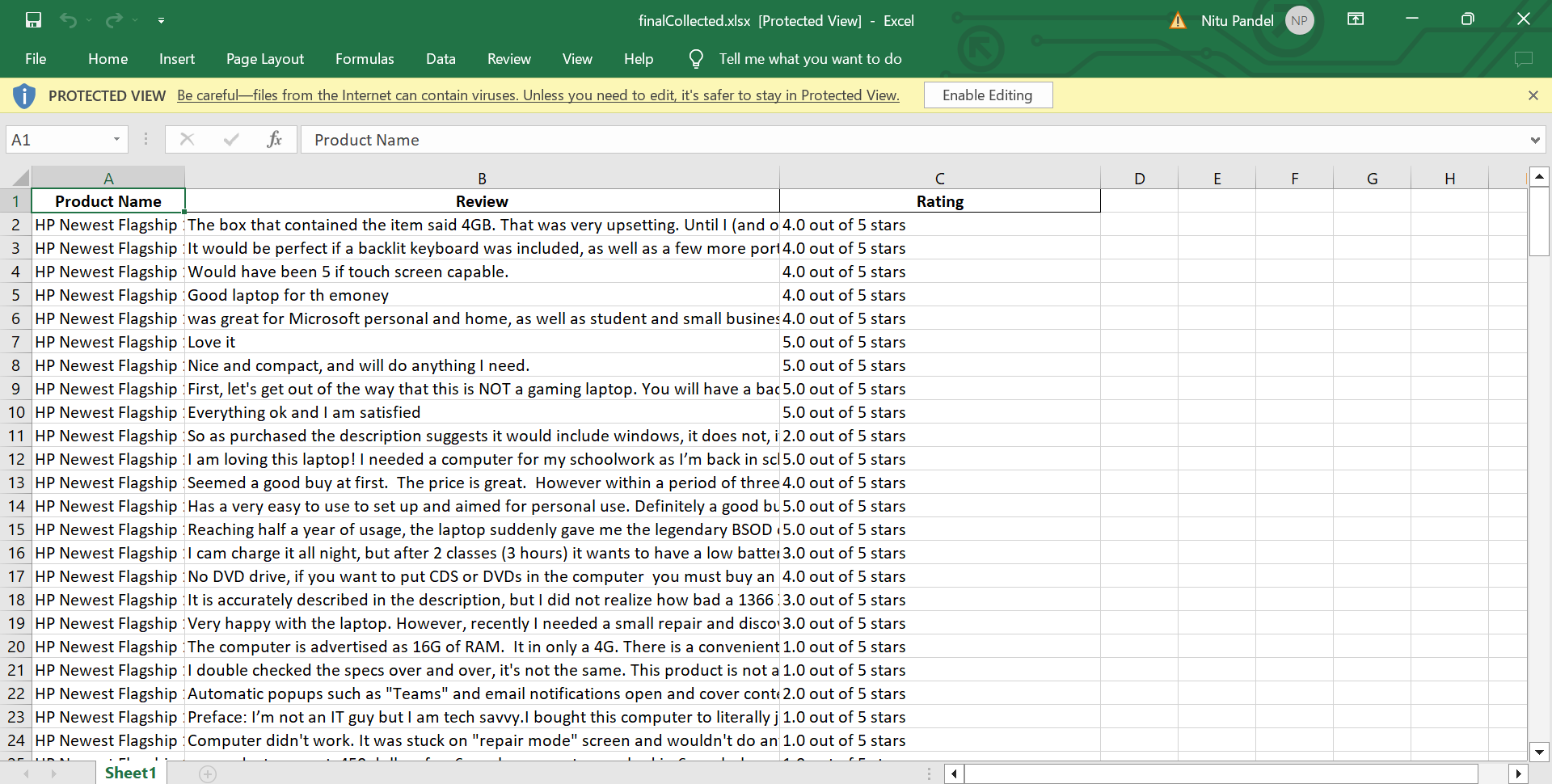Switch to the View tab

577,59
